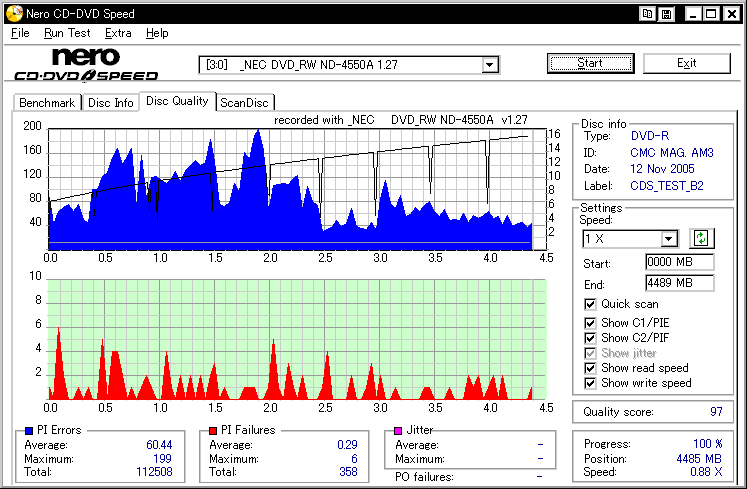
Task: Click the Progress value 100 %
Action: coord(707,444)
